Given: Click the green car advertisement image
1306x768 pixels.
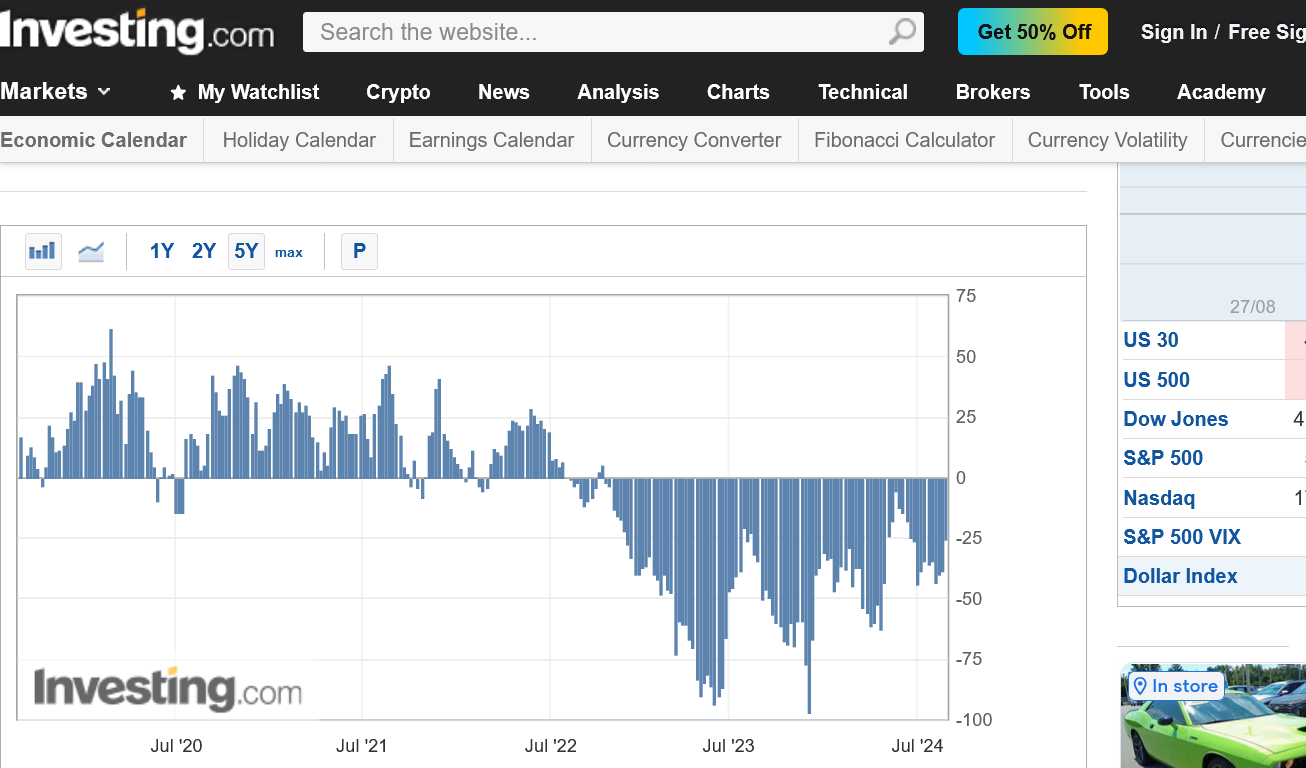Looking at the screenshot, I should [1213, 716].
